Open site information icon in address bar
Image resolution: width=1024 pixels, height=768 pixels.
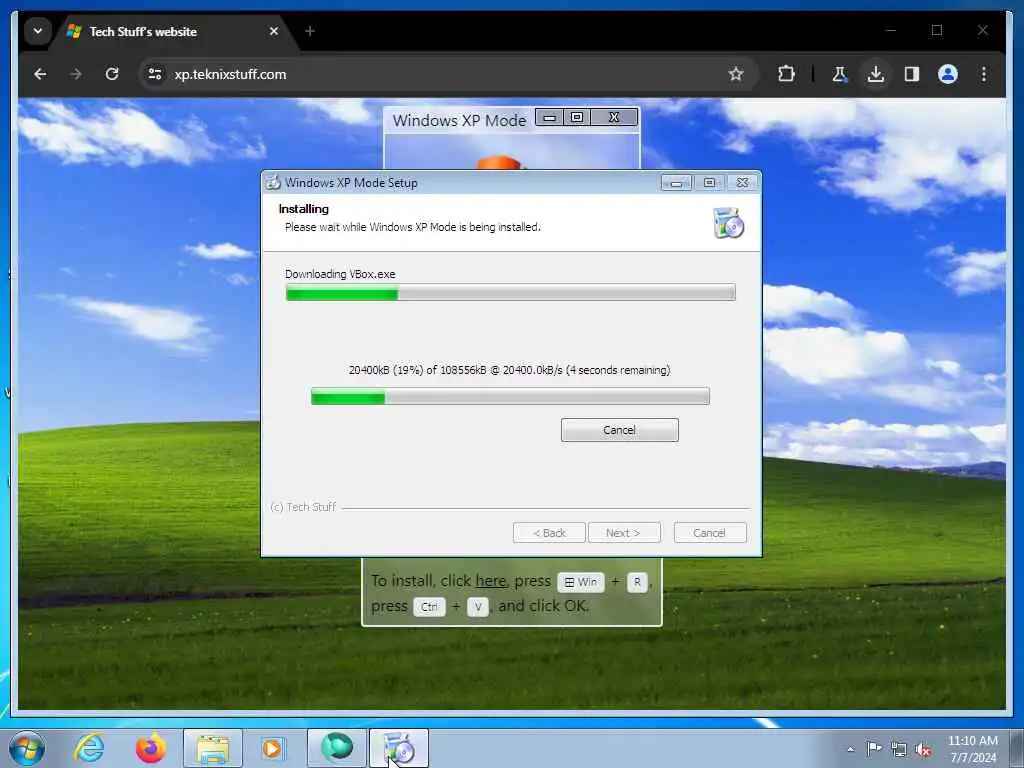point(155,74)
